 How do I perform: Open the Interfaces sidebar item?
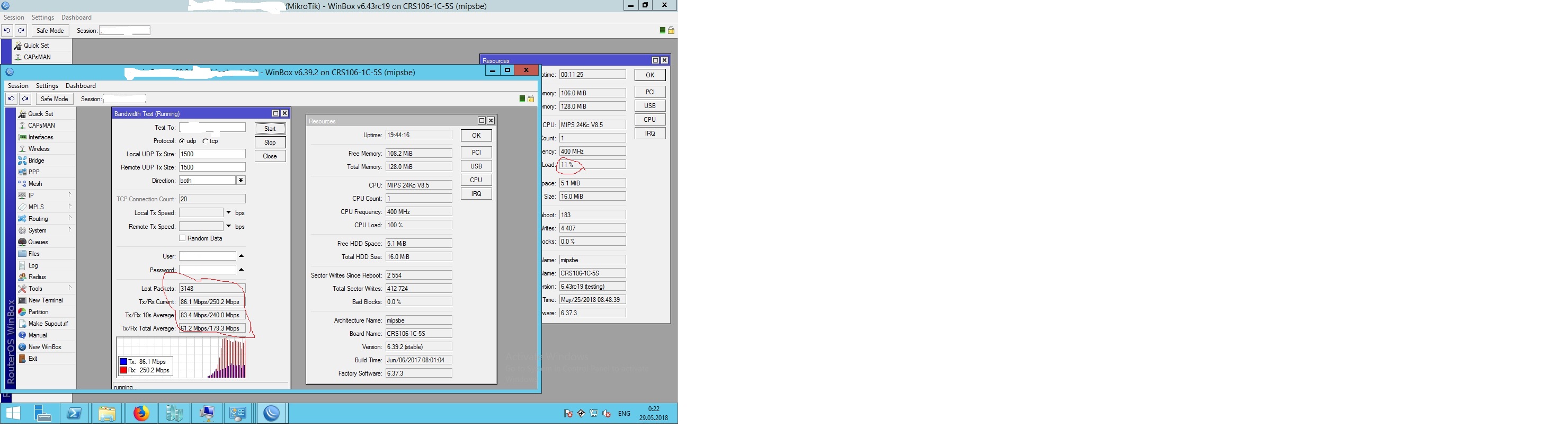tap(41, 137)
